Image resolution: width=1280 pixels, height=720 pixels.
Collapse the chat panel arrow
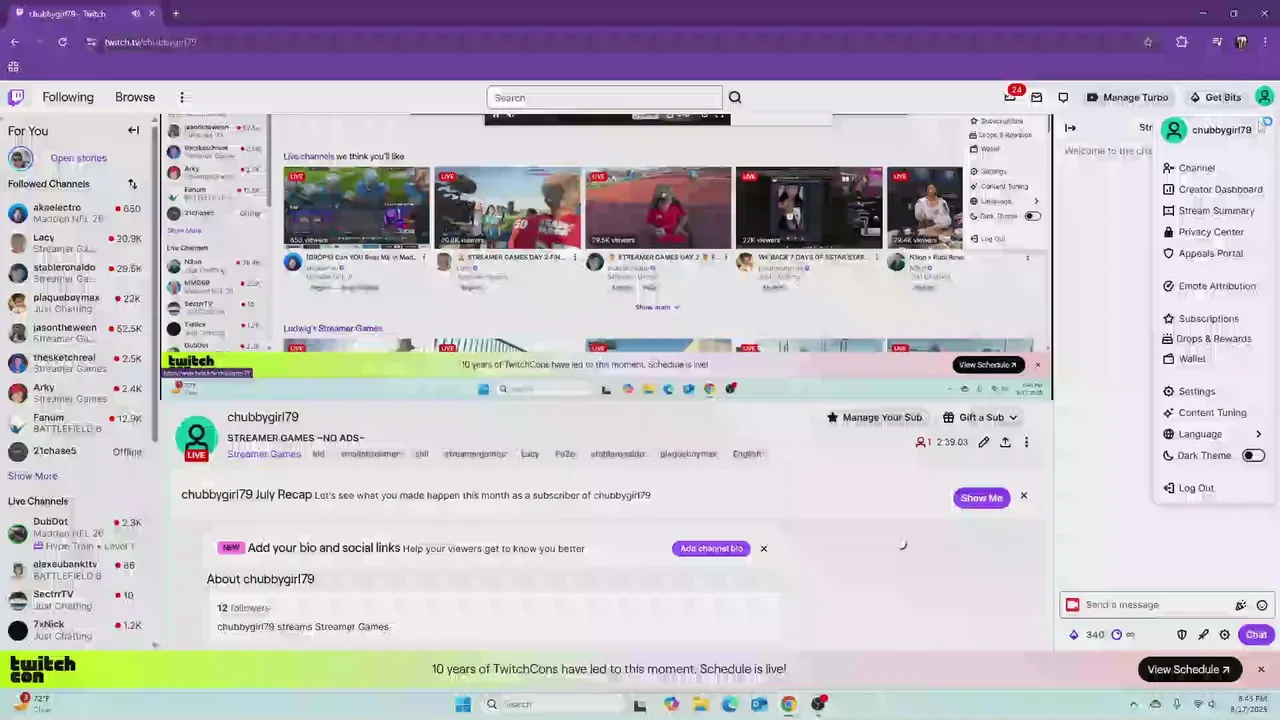[x=1070, y=128]
